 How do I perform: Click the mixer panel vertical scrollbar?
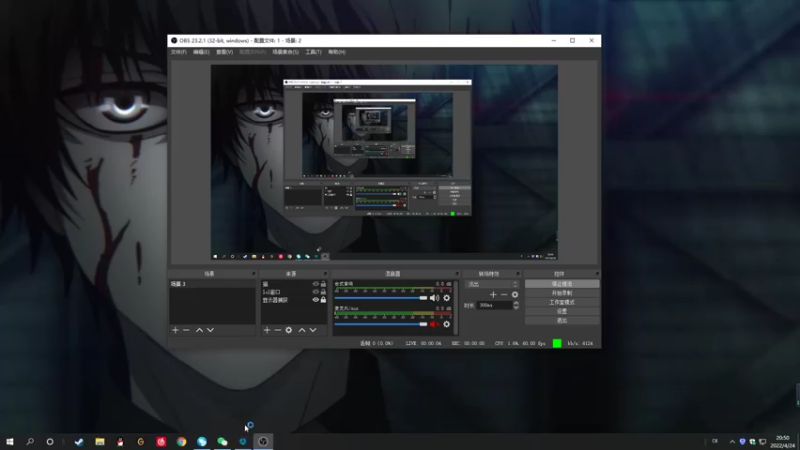(456, 308)
